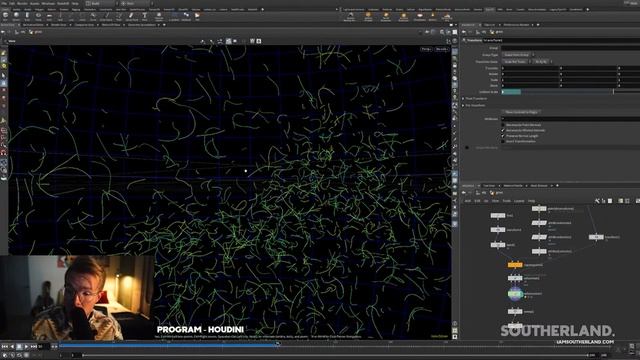Viewport: 640px width, 360px height.
Task: Click the back arrow in the parameter pane
Action: pyautogui.click(x=464, y=32)
